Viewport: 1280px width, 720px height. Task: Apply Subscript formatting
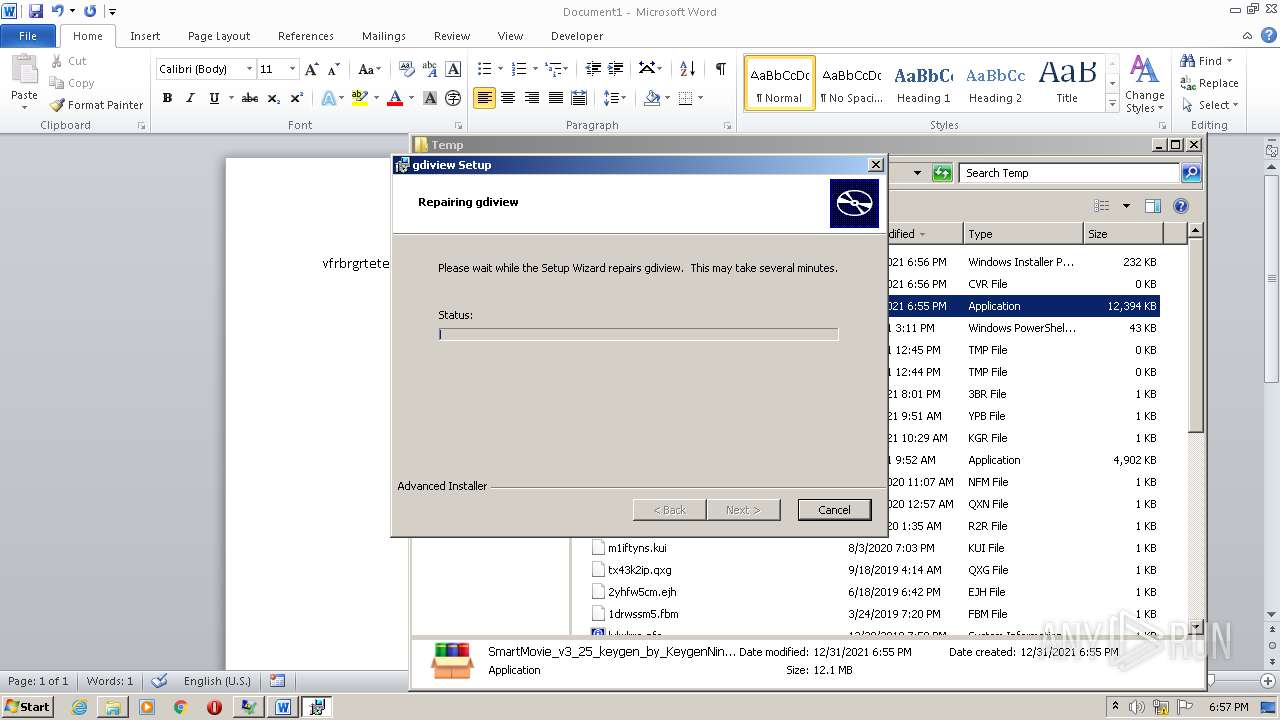coord(274,98)
